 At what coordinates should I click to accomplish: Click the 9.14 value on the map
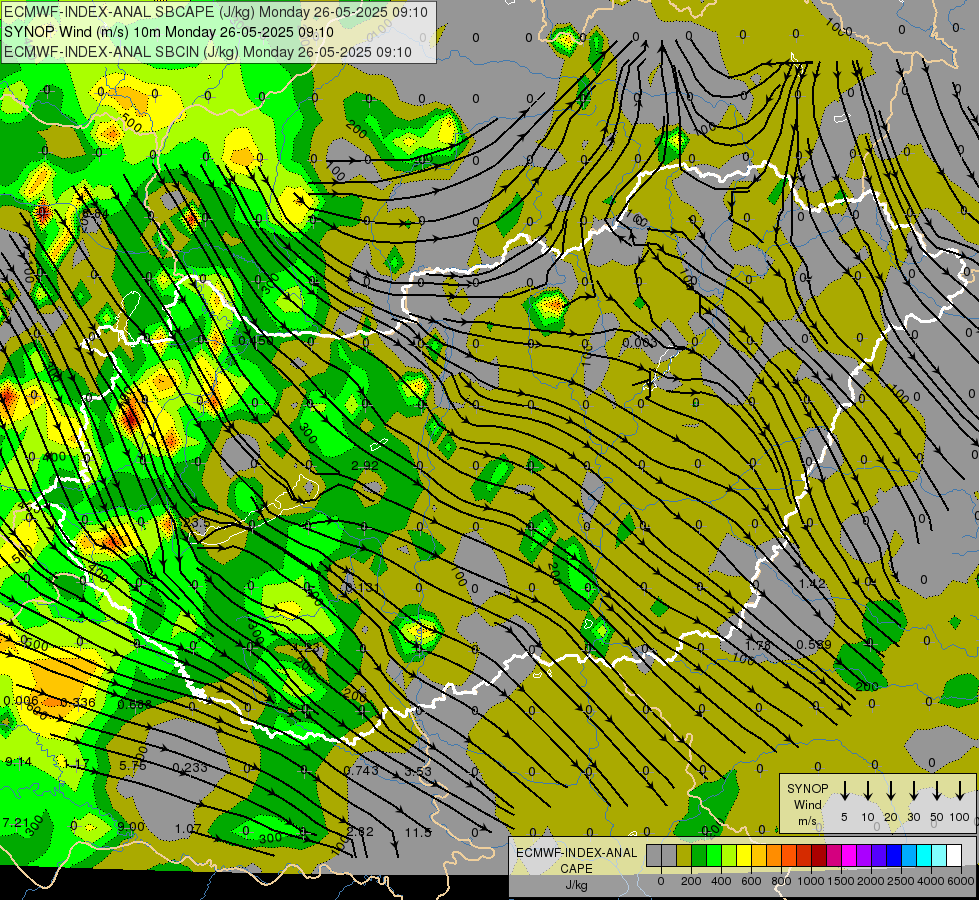[x=18, y=762]
